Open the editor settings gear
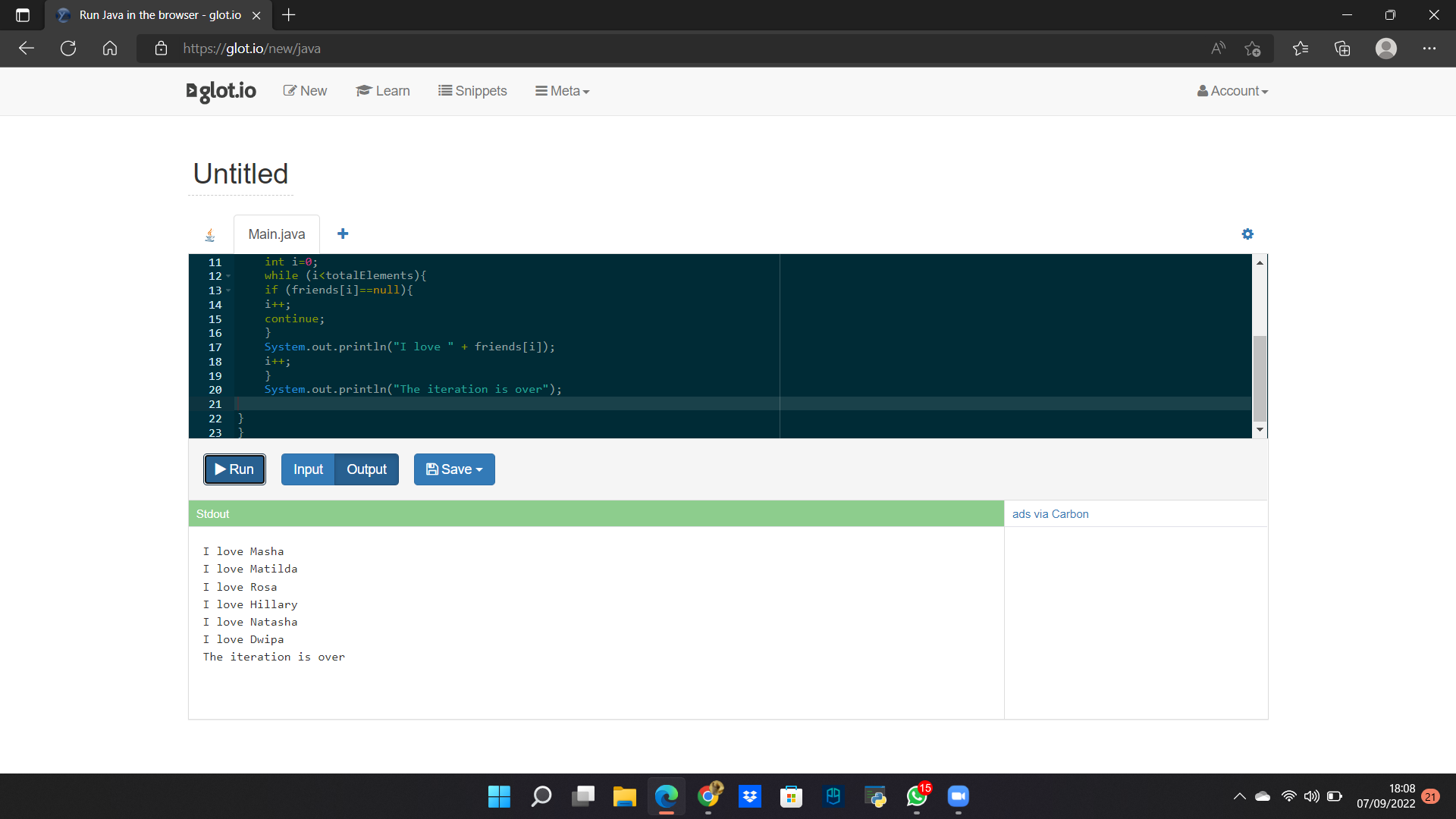The image size is (1456, 819). click(1247, 234)
